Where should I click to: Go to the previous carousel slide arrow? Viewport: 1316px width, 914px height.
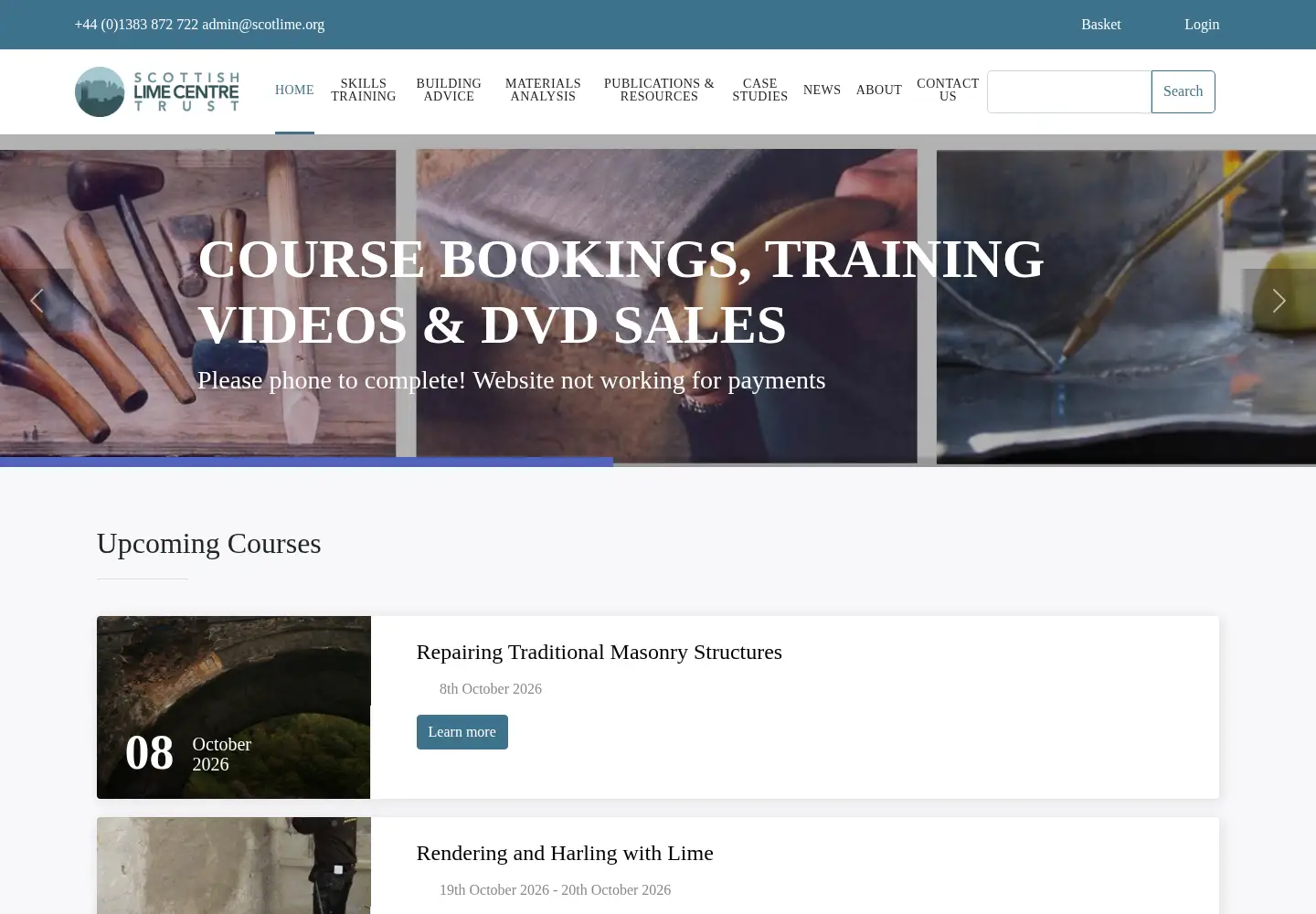pyautogui.click(x=37, y=301)
